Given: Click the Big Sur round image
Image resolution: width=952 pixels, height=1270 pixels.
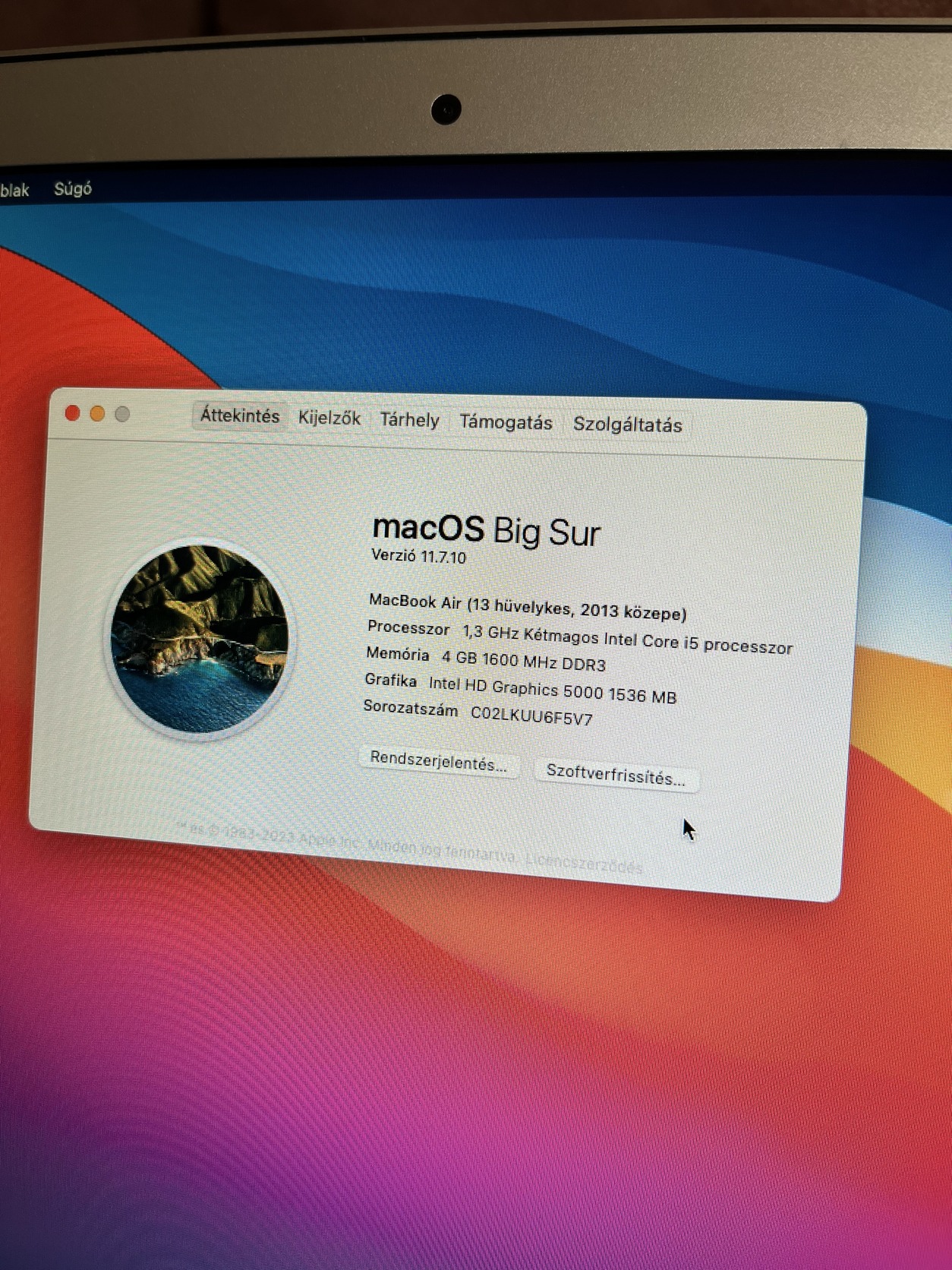Looking at the screenshot, I should pos(200,639).
